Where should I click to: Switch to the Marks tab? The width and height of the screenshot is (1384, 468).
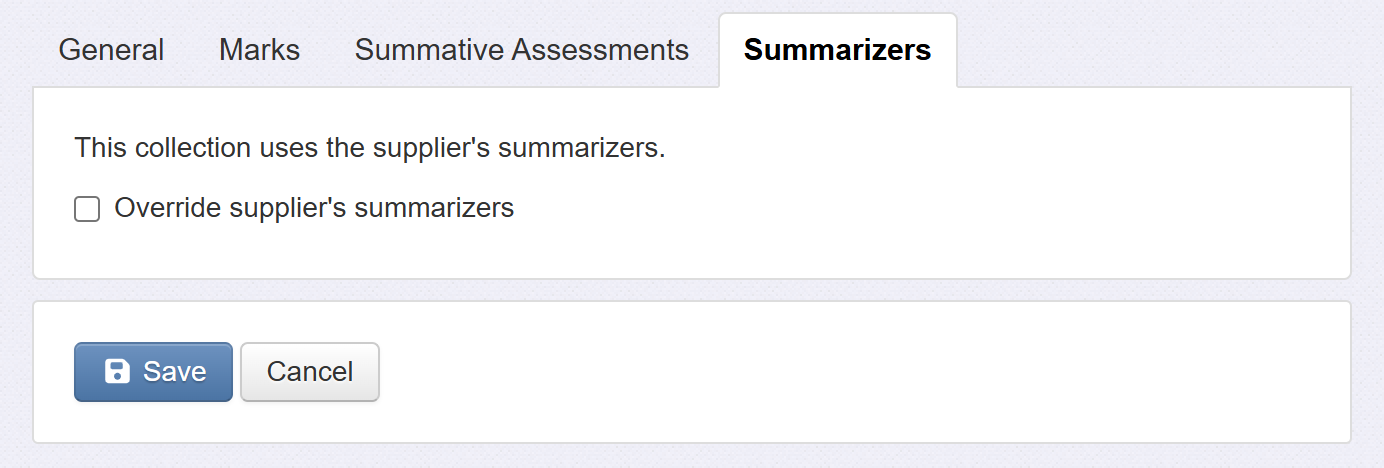coord(259,50)
